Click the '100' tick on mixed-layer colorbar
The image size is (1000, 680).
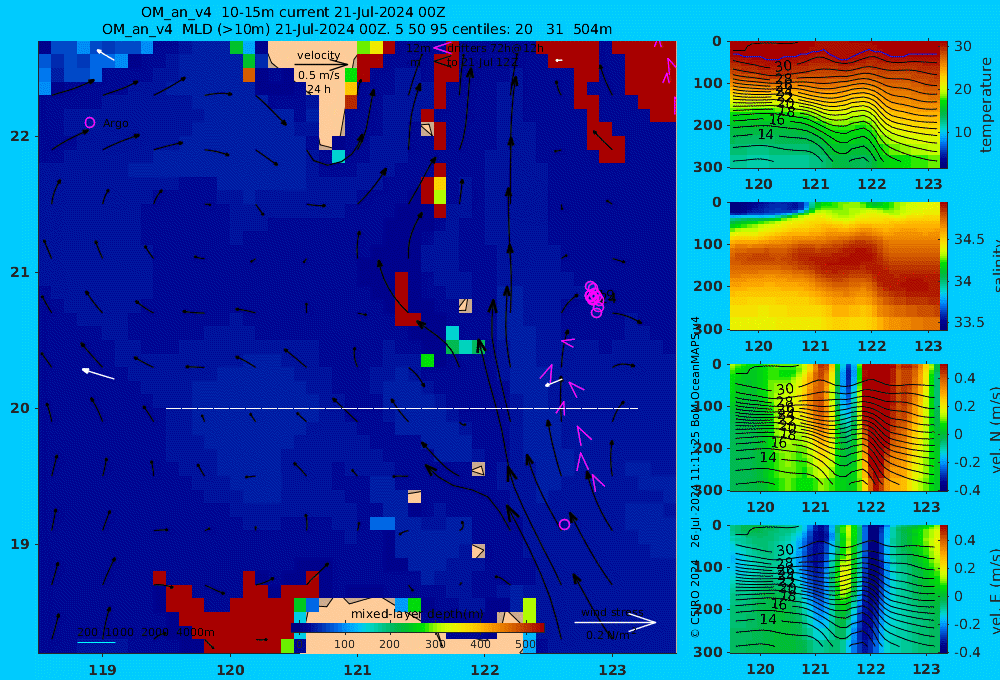click(344, 644)
